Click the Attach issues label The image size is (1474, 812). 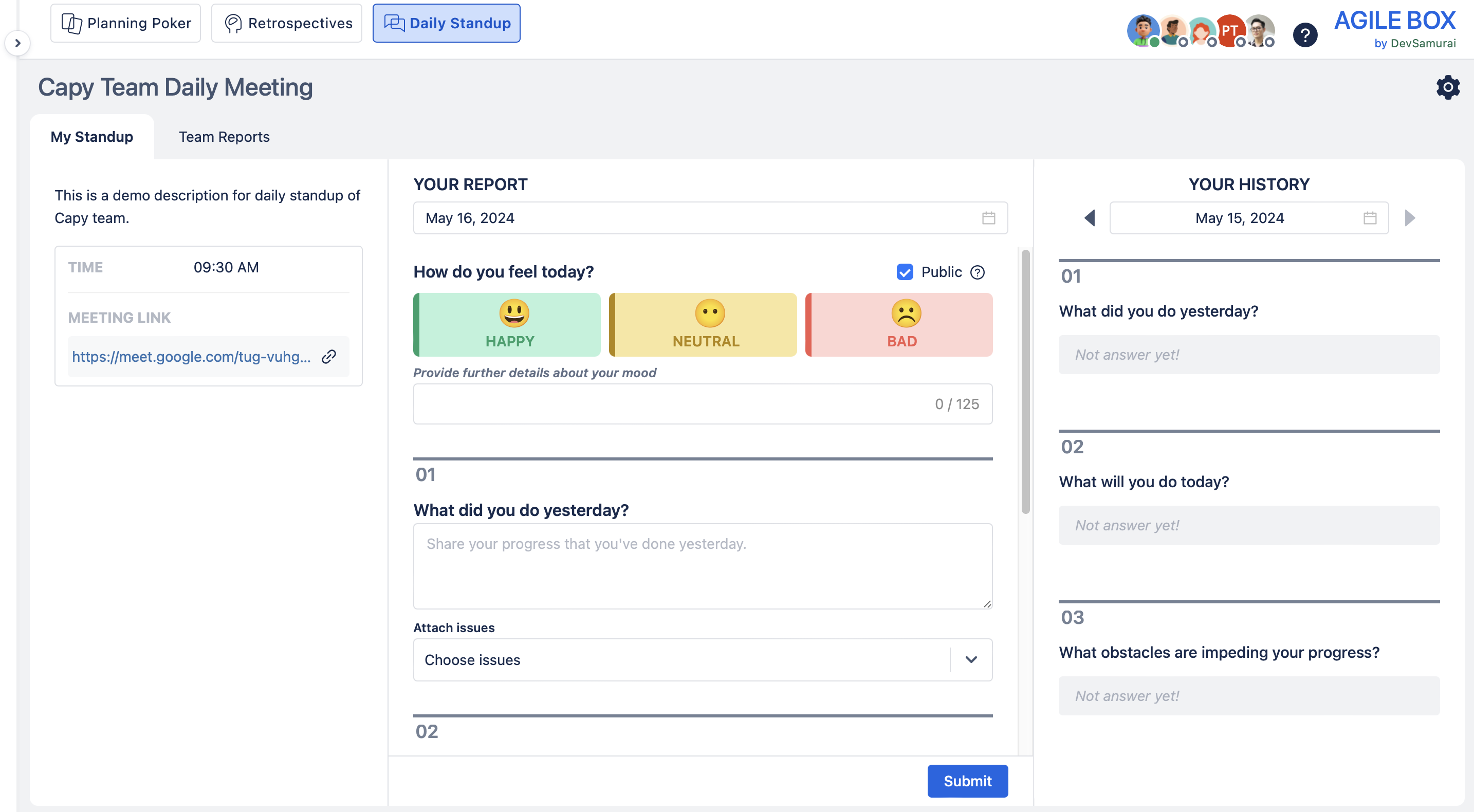point(454,628)
